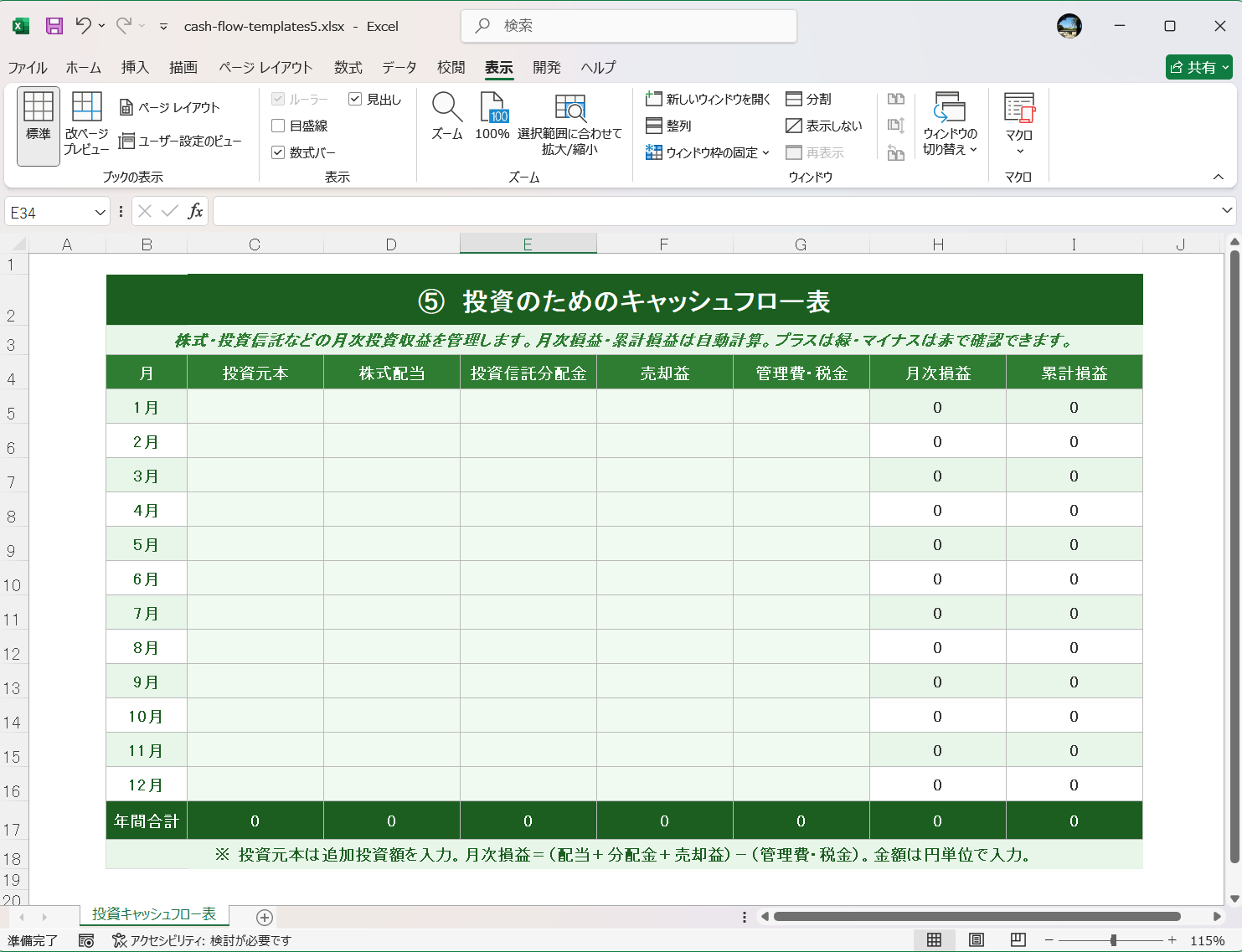Viewport: 1242px width, 952px height.
Task: Click the Unhide (再表示) window button
Action: (x=815, y=152)
